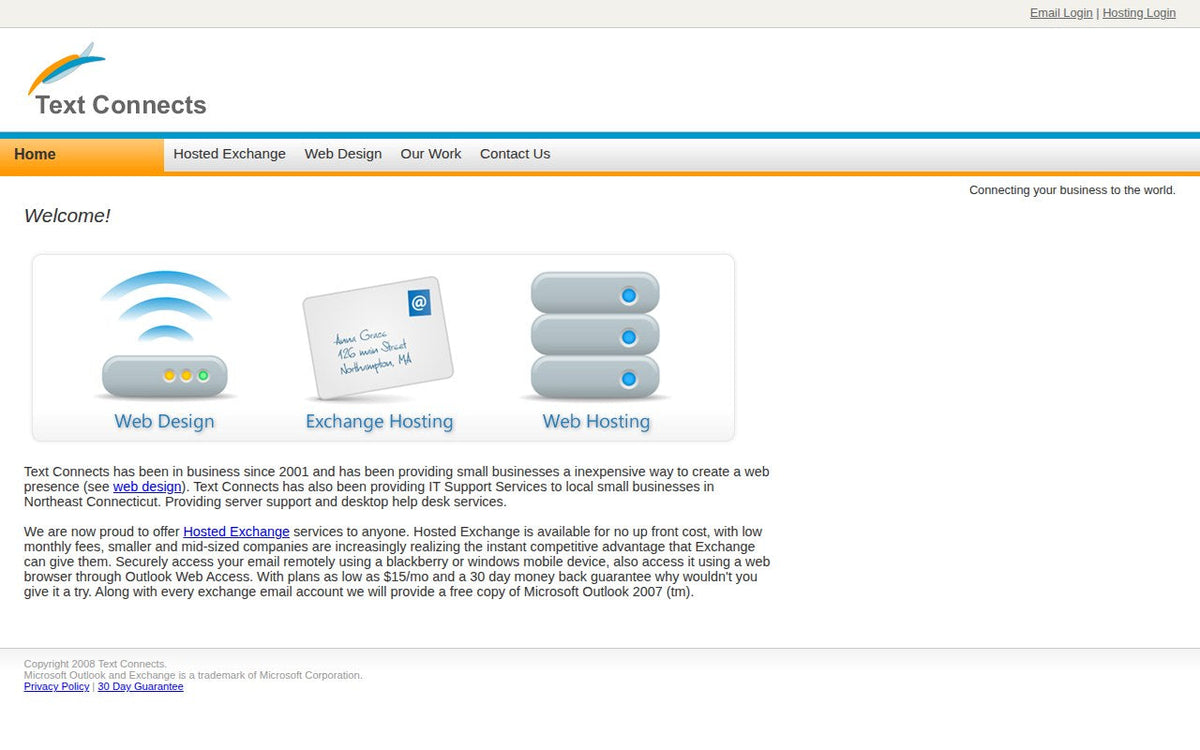
Task: Click the Hosting Login link
Action: click(x=1139, y=13)
